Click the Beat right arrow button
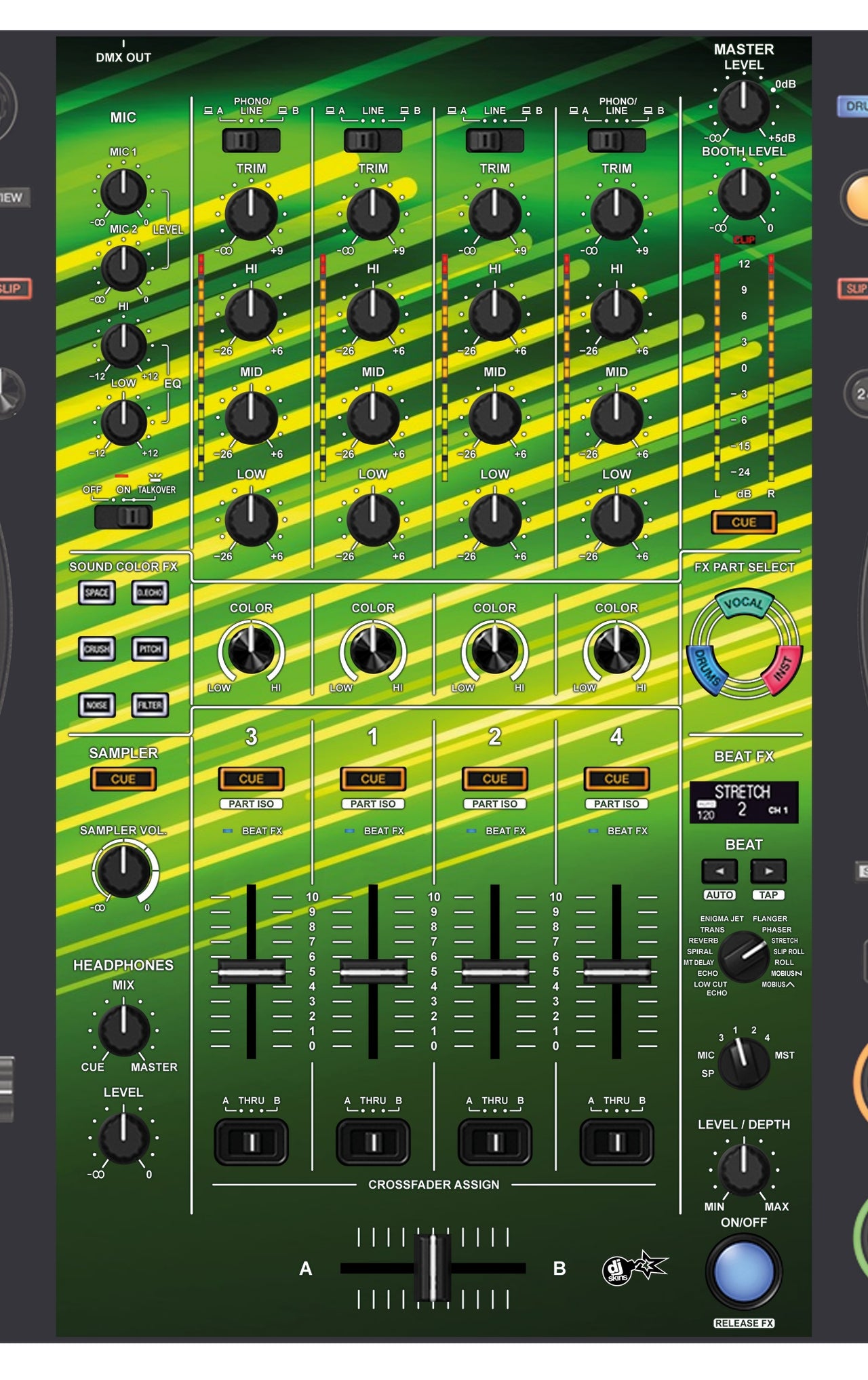This screenshot has height=1380, width=868. (768, 871)
